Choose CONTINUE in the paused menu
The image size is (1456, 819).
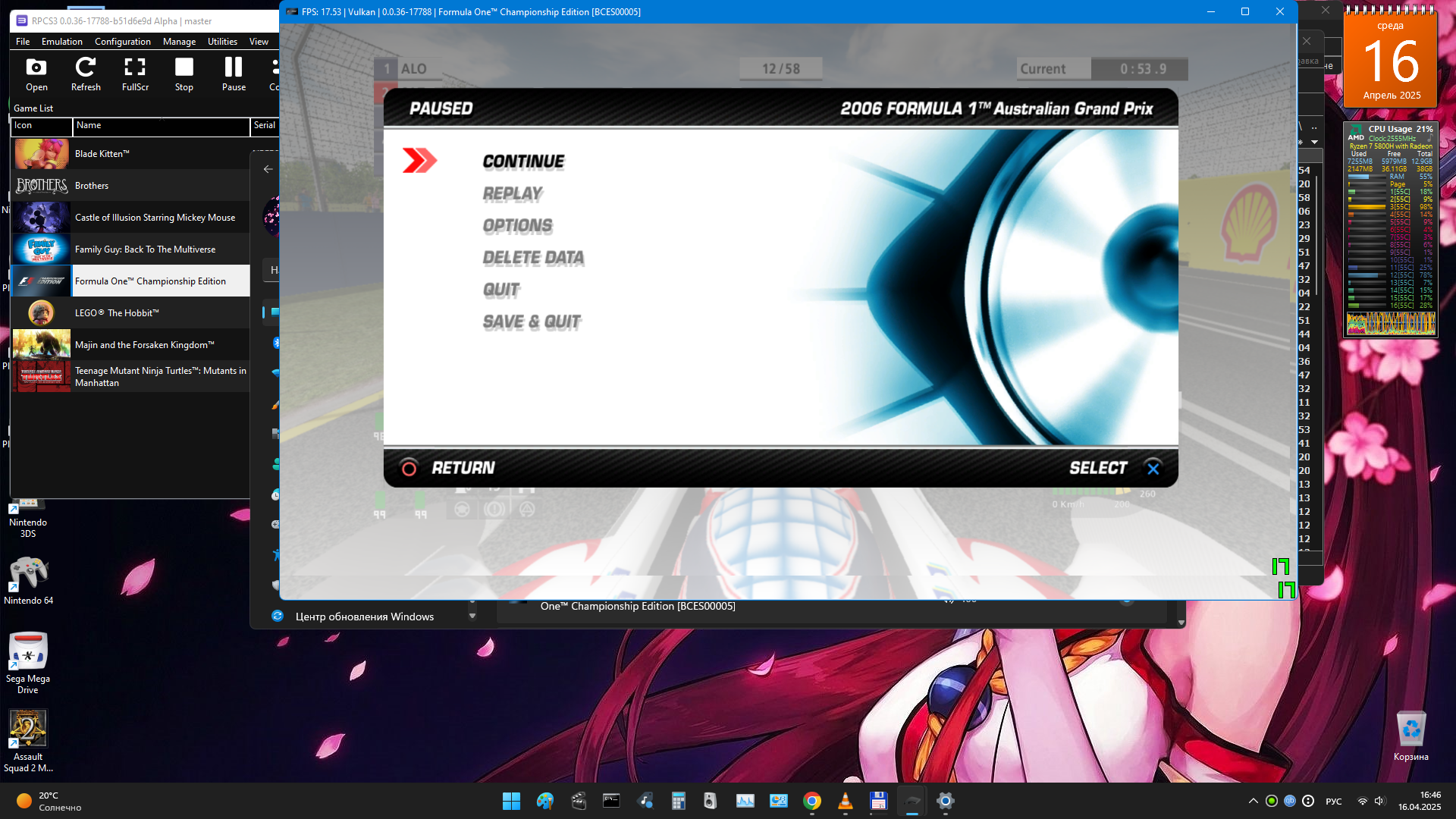pyautogui.click(x=523, y=162)
